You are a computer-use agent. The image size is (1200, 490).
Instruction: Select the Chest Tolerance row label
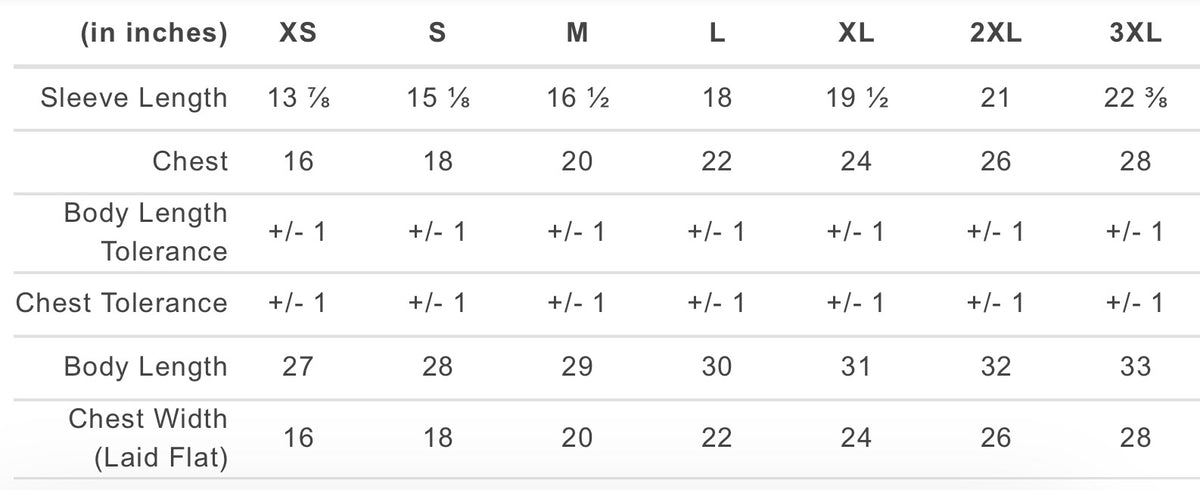click(121, 302)
